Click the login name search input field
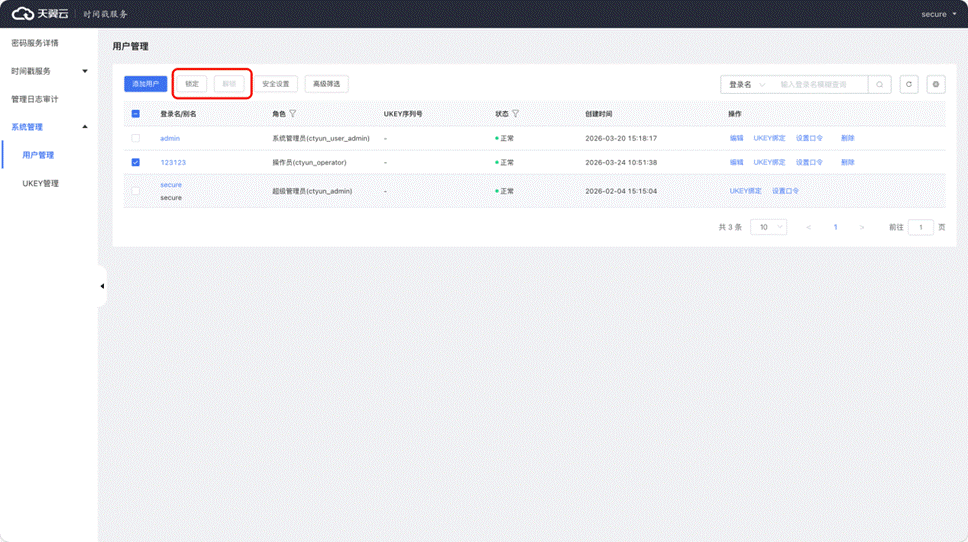 pos(820,85)
